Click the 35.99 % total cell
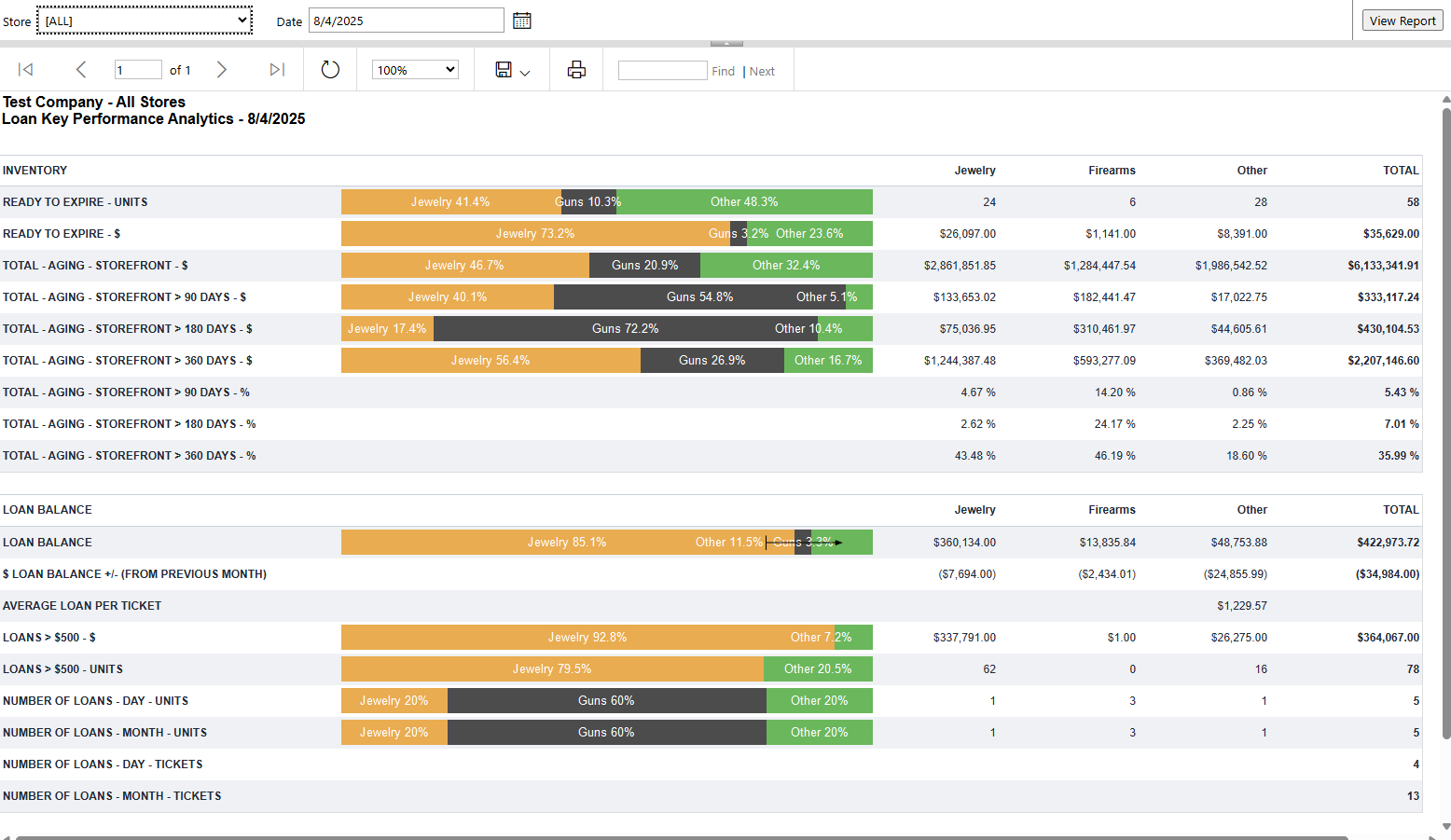The image size is (1451, 840). coord(1399,456)
